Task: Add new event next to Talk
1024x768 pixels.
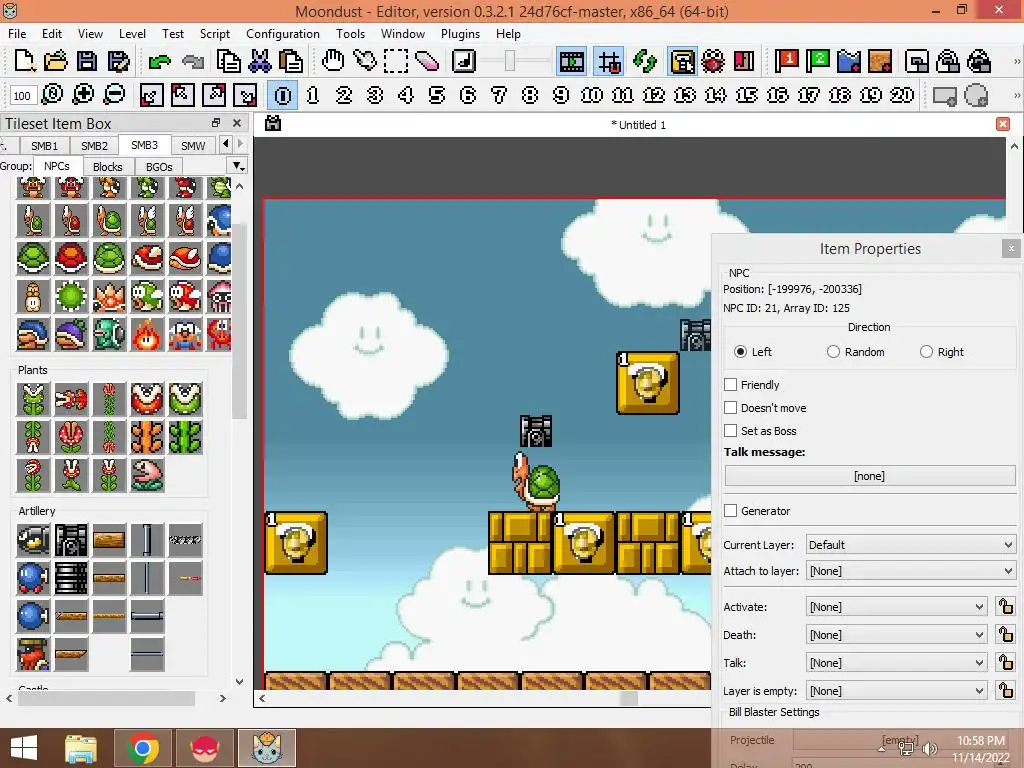Action: point(1006,663)
